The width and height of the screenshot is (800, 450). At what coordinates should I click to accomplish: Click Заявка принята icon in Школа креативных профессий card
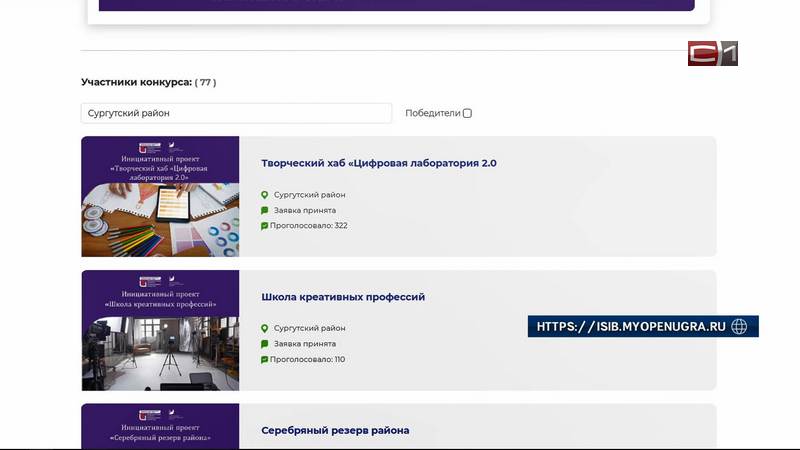point(264,344)
